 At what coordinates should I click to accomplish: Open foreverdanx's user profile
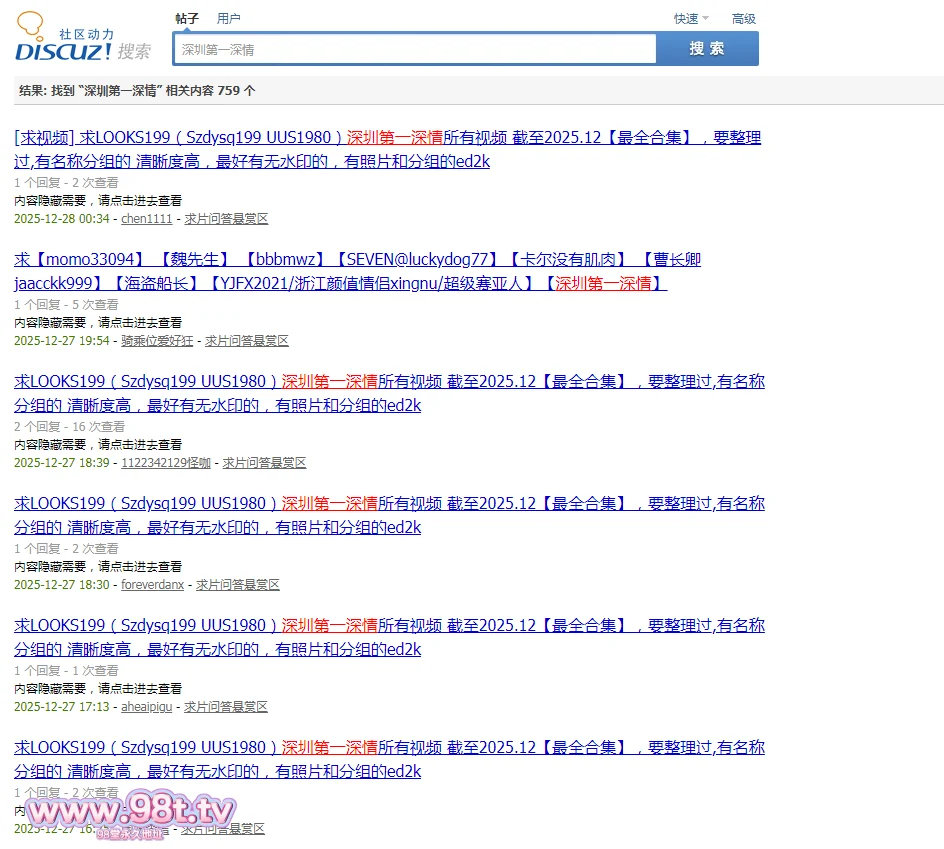152,585
